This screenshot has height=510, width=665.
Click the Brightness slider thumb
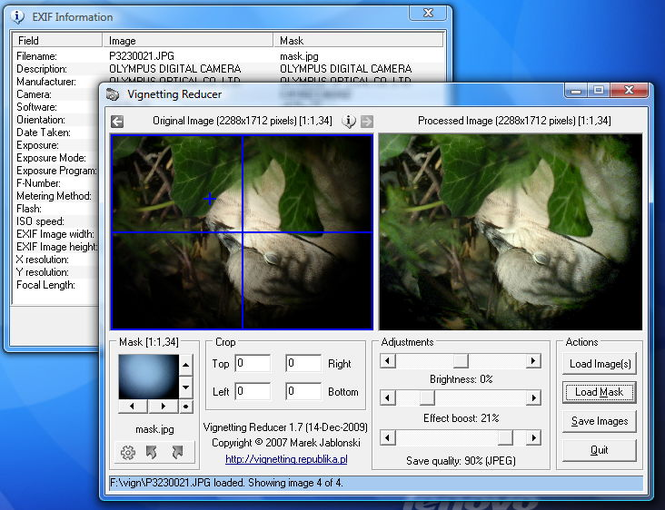(460, 360)
